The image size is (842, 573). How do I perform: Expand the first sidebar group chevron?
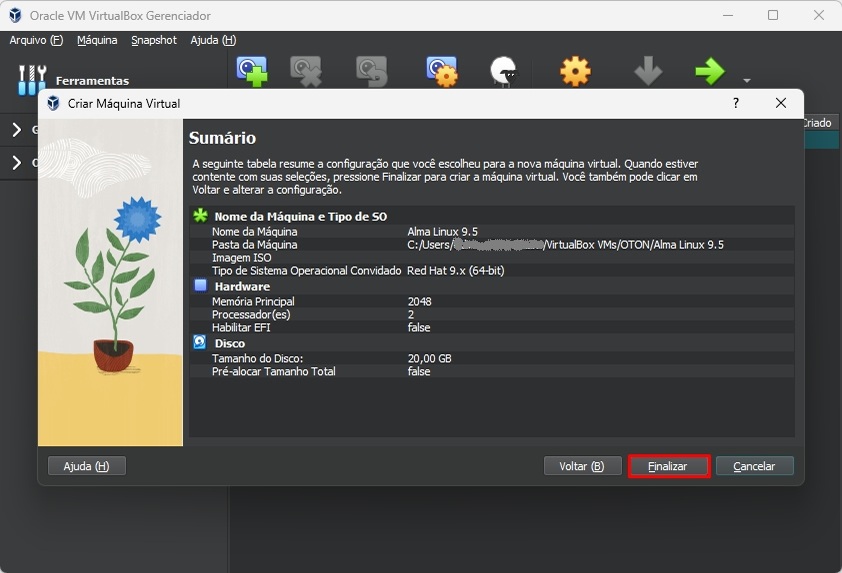17,129
